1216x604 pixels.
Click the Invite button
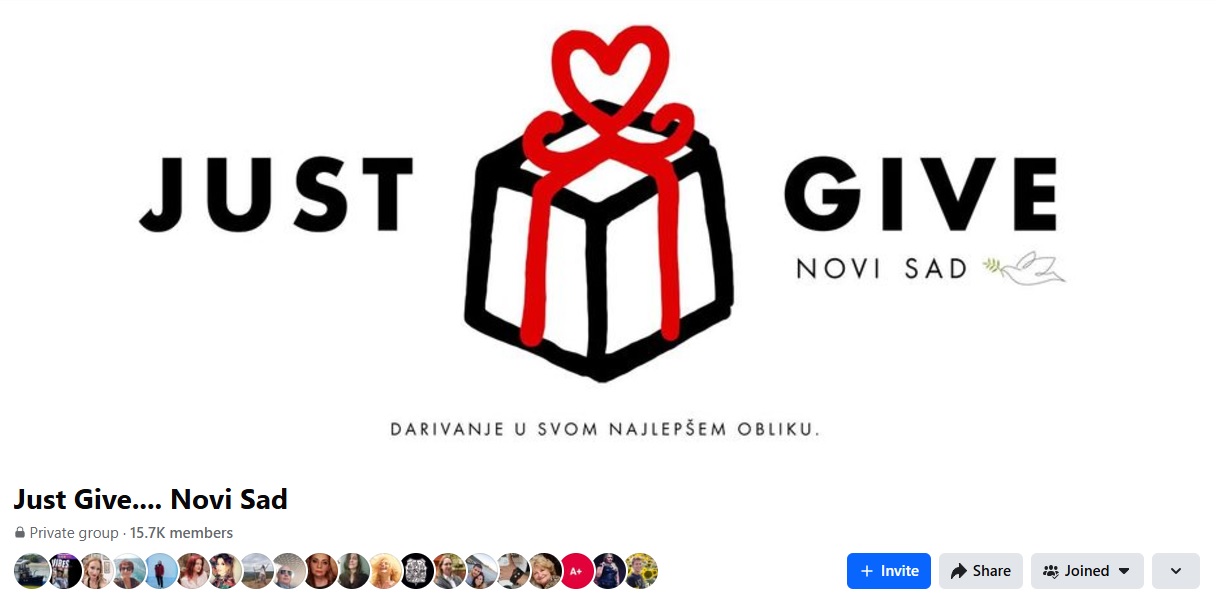click(888, 571)
